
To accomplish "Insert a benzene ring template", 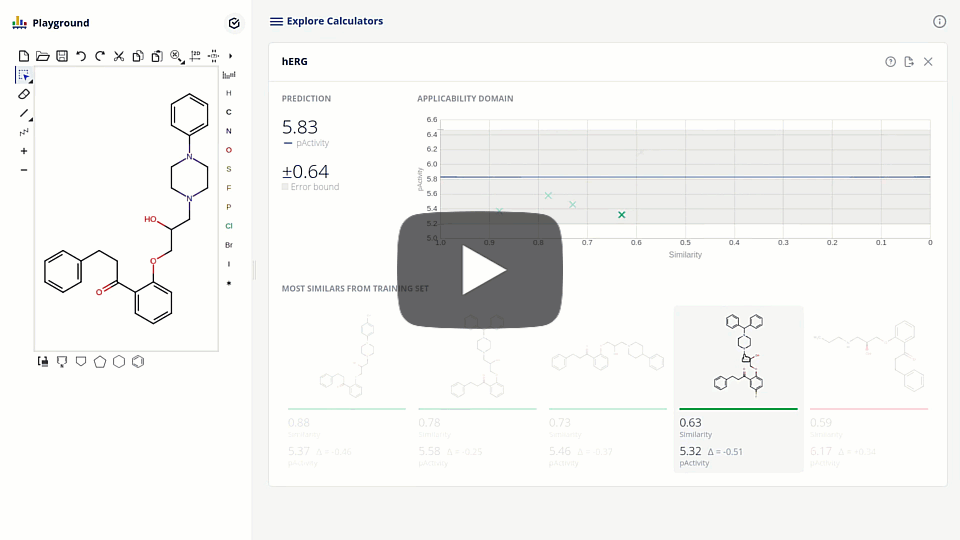I will [x=138, y=362].
